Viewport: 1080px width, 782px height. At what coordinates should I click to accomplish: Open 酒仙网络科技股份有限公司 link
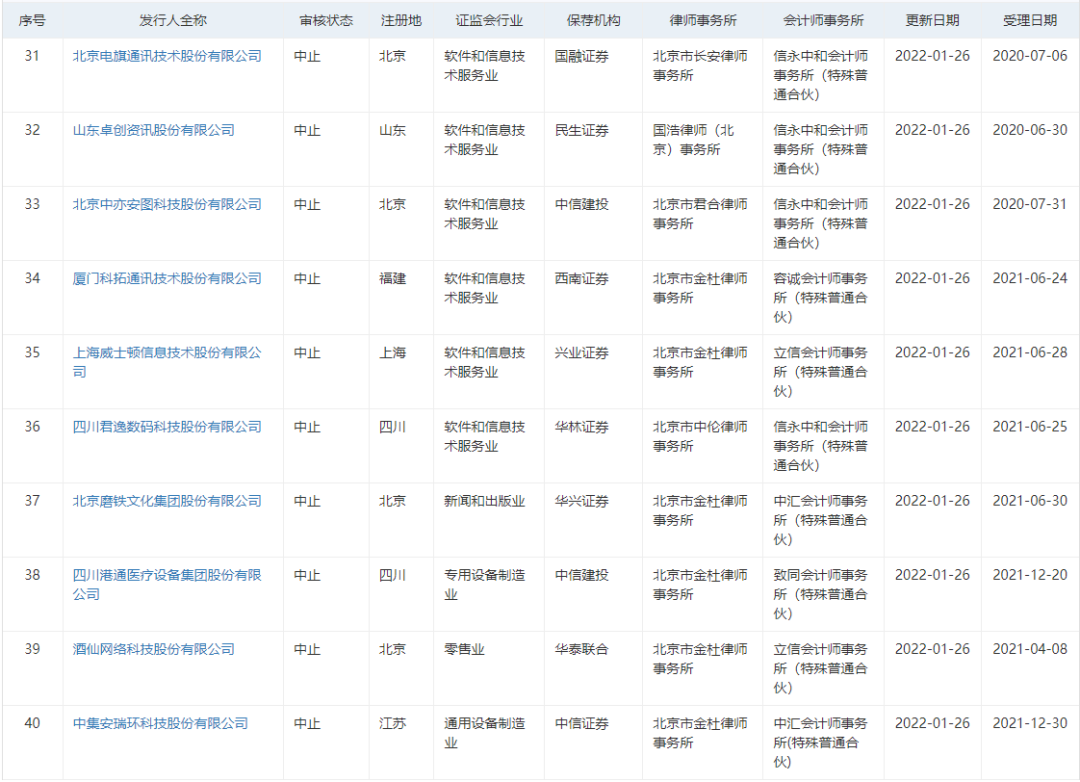(x=154, y=649)
